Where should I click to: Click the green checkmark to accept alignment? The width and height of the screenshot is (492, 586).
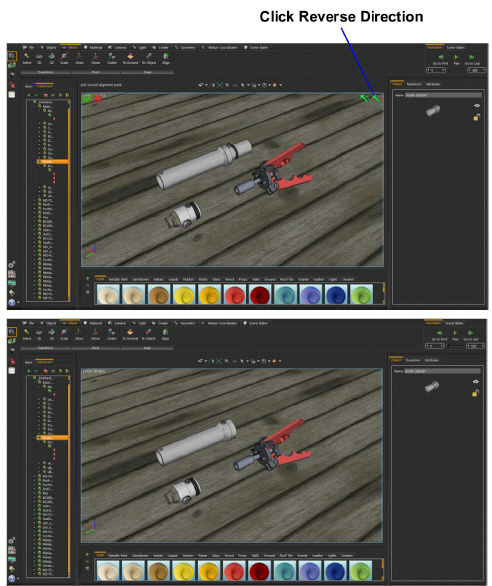click(87, 98)
